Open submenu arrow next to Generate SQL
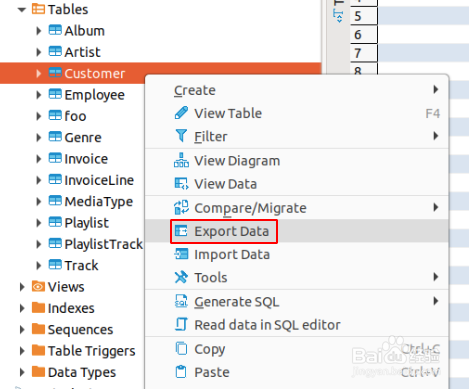Screen dimensions: 469x389 pyautogui.click(x=435, y=301)
